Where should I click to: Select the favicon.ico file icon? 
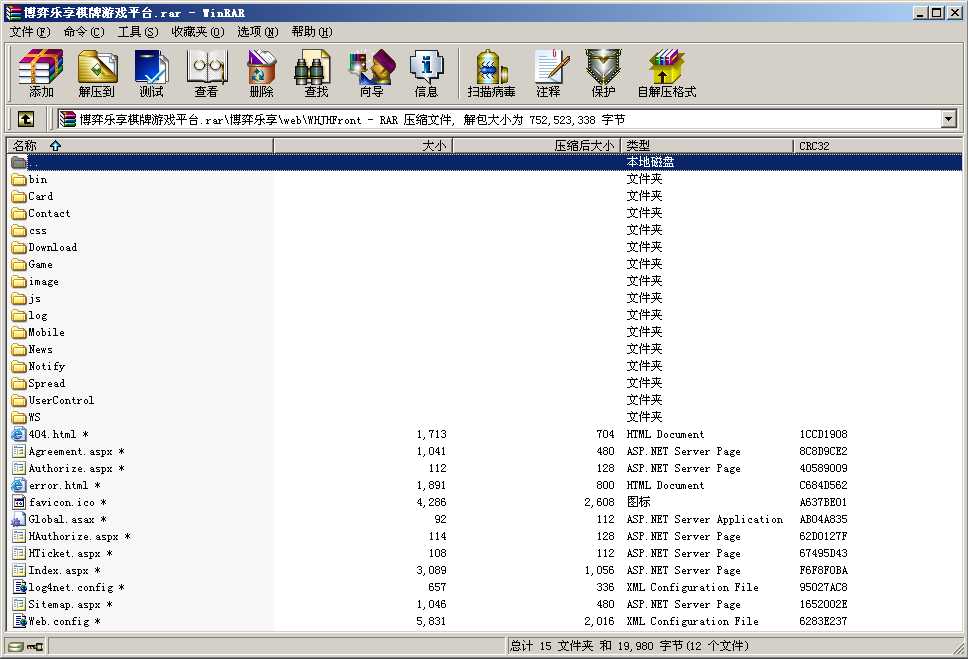tap(19, 502)
